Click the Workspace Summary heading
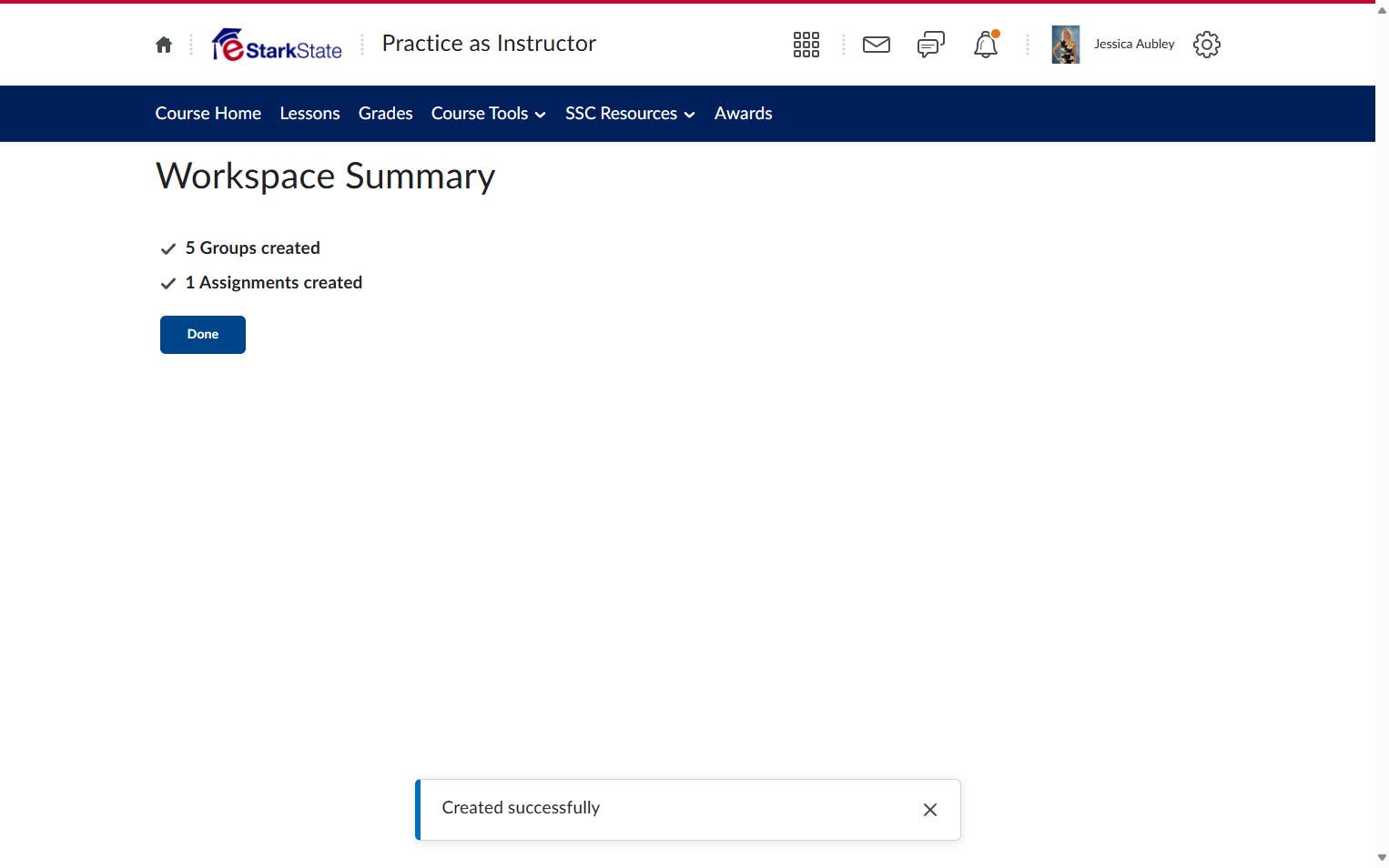The height and width of the screenshot is (868, 1389). click(326, 177)
